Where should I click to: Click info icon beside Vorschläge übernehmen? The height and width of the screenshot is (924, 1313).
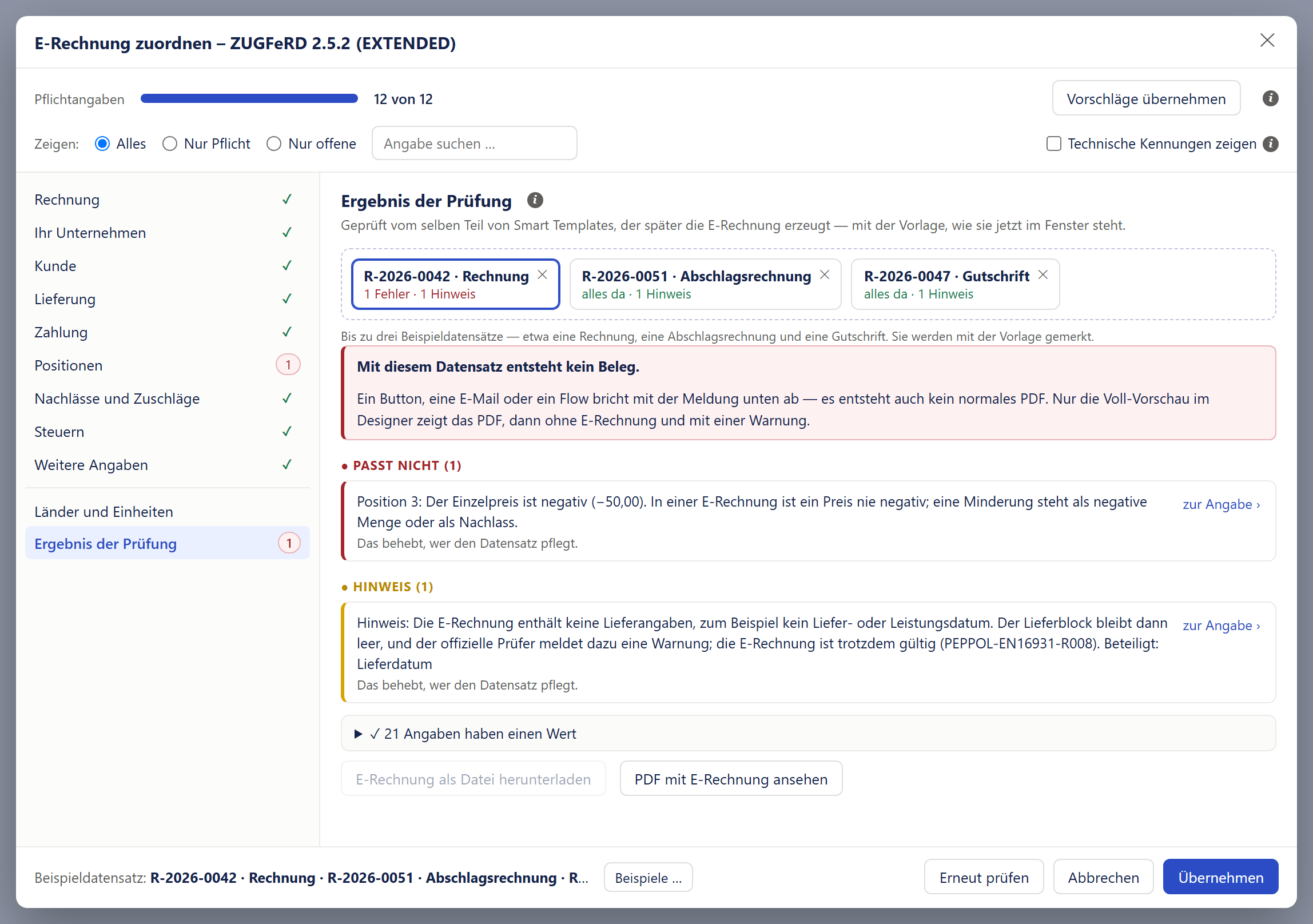(1270, 98)
